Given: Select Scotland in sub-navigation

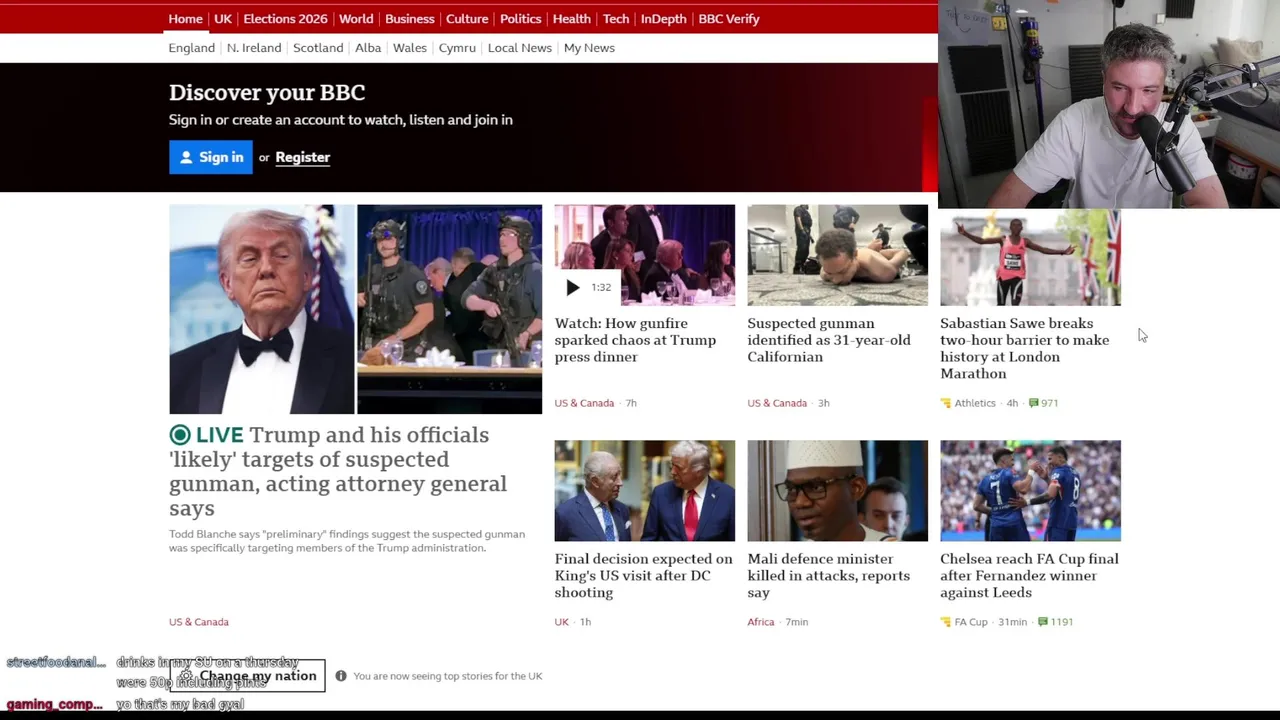Looking at the screenshot, I should pyautogui.click(x=318, y=48).
